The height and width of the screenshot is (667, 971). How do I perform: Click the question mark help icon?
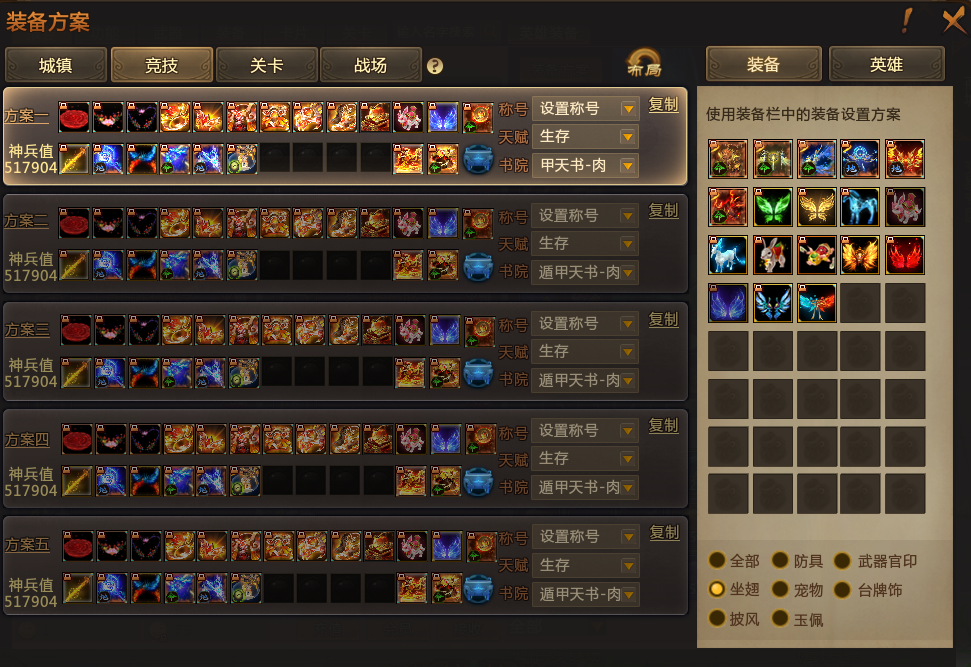tap(435, 66)
